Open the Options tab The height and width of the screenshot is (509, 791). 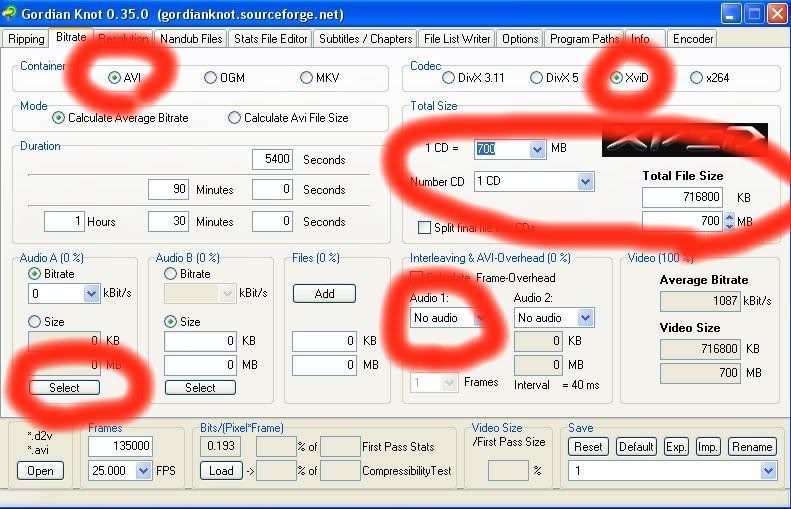tap(520, 39)
